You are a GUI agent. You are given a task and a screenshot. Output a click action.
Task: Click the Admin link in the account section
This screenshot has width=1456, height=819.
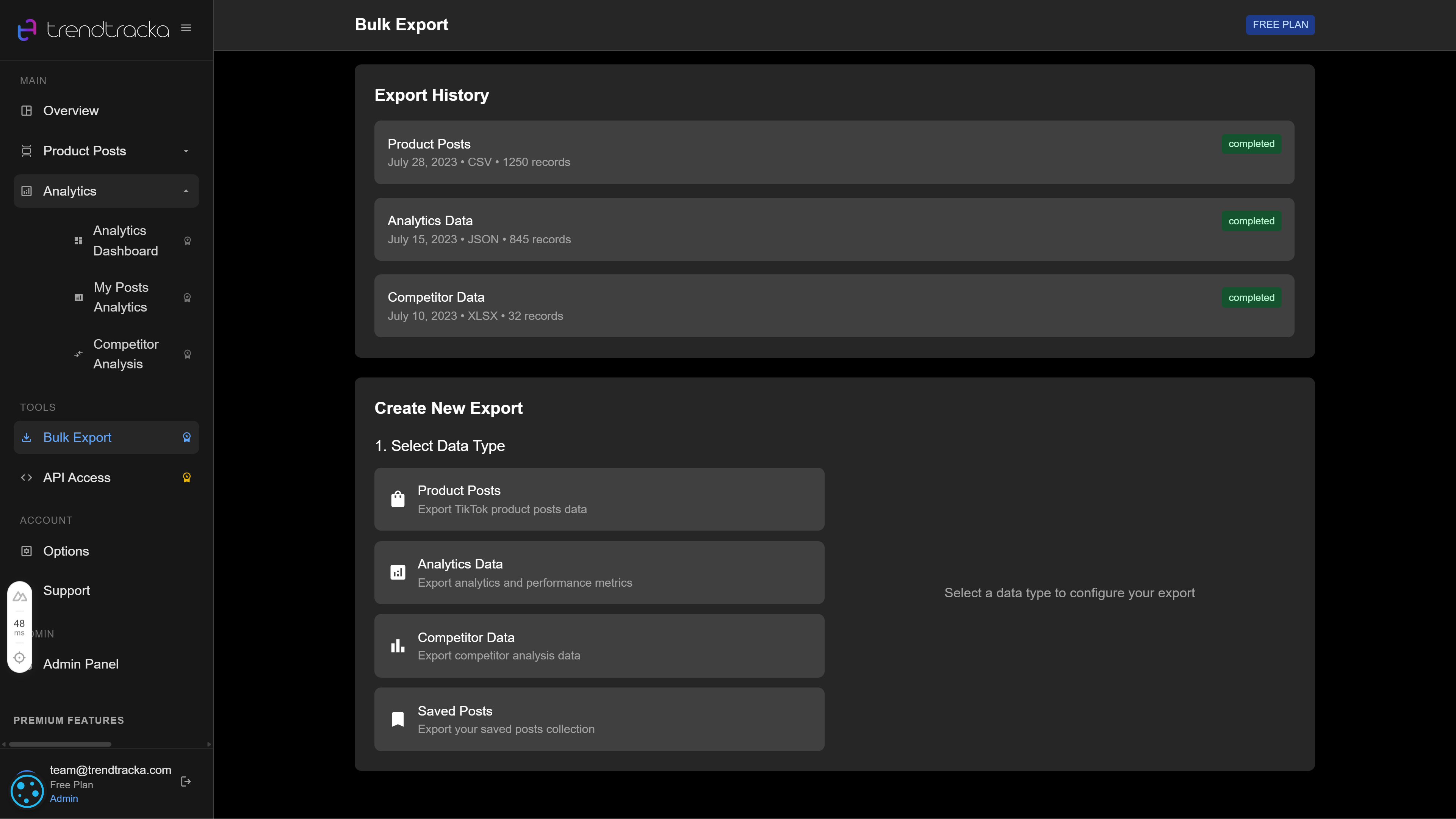point(64,798)
